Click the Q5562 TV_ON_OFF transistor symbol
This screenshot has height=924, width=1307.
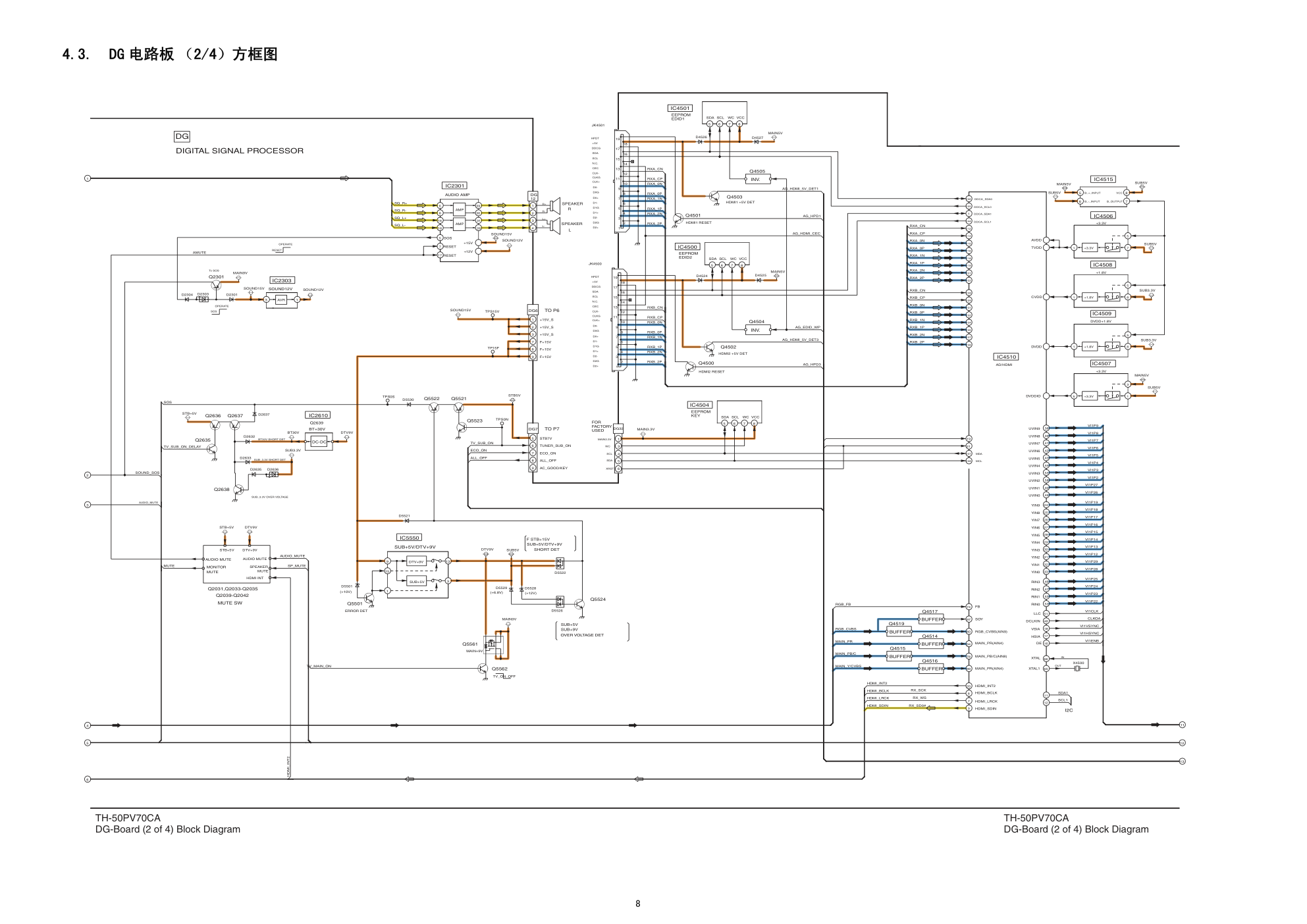point(483,669)
